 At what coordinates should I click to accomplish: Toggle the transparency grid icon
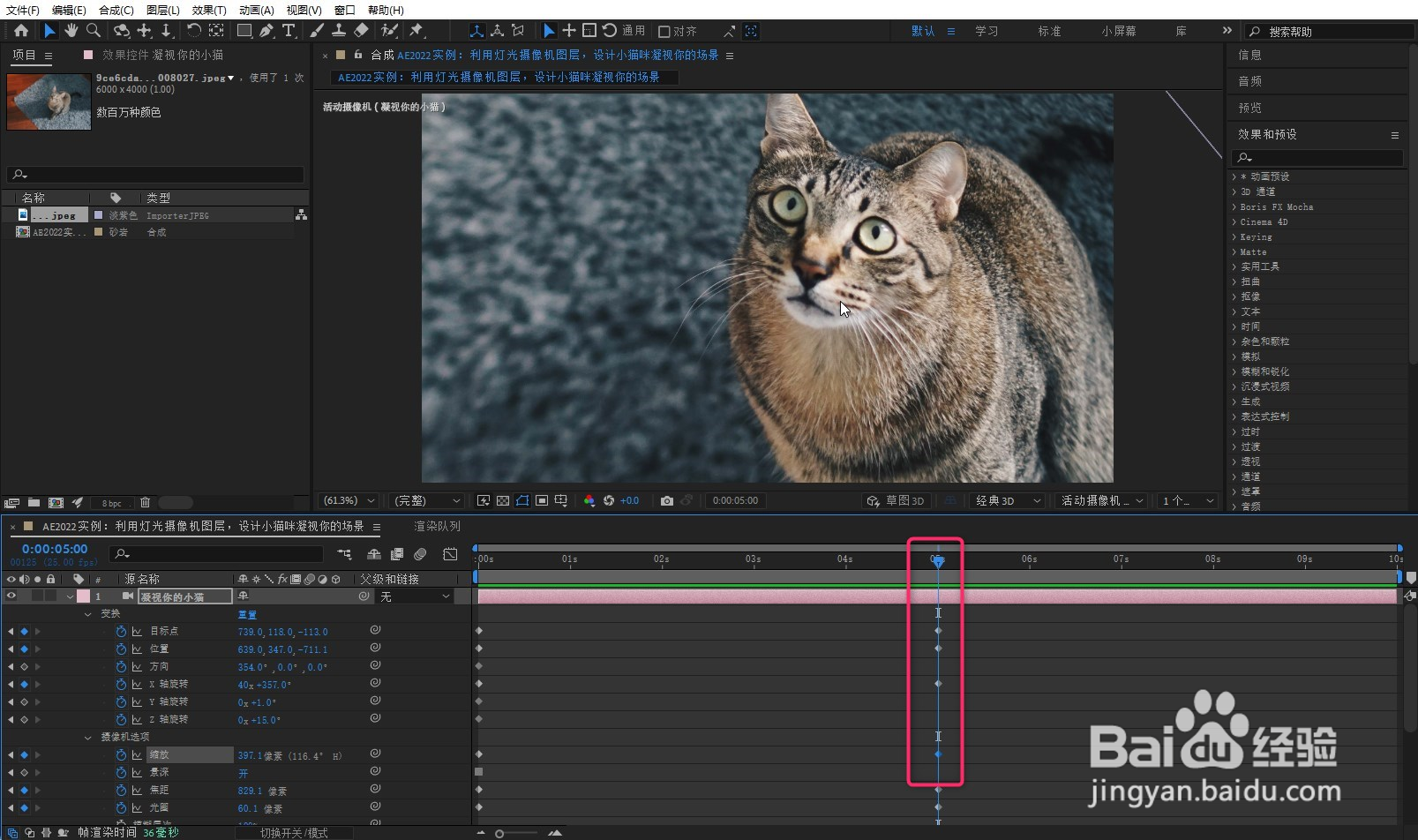click(x=503, y=500)
